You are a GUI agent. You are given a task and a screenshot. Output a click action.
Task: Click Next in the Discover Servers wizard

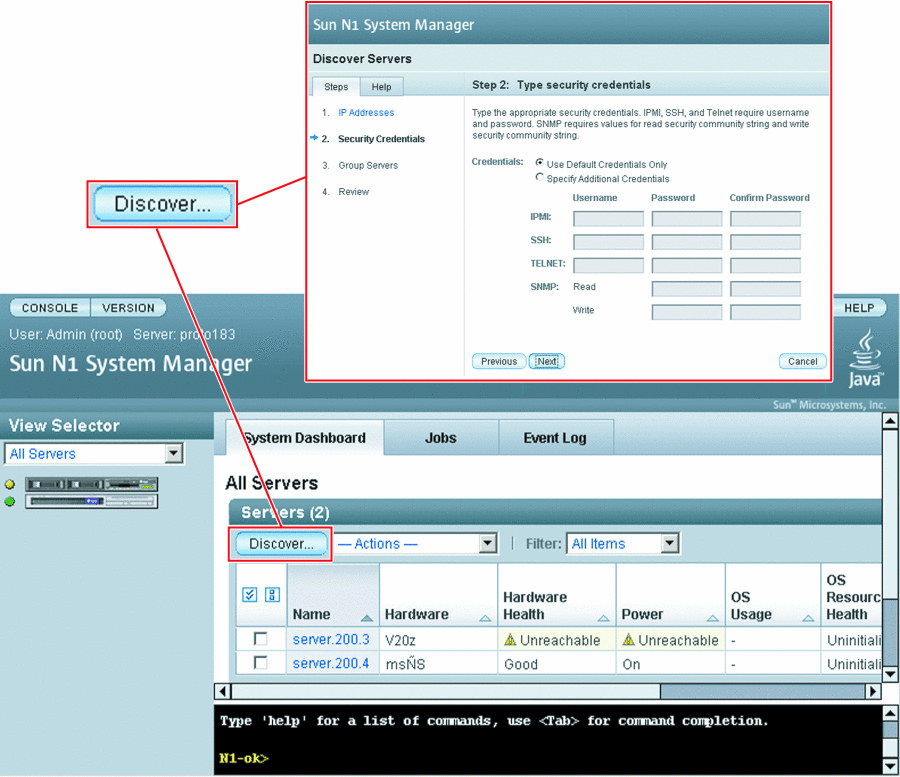[x=546, y=362]
